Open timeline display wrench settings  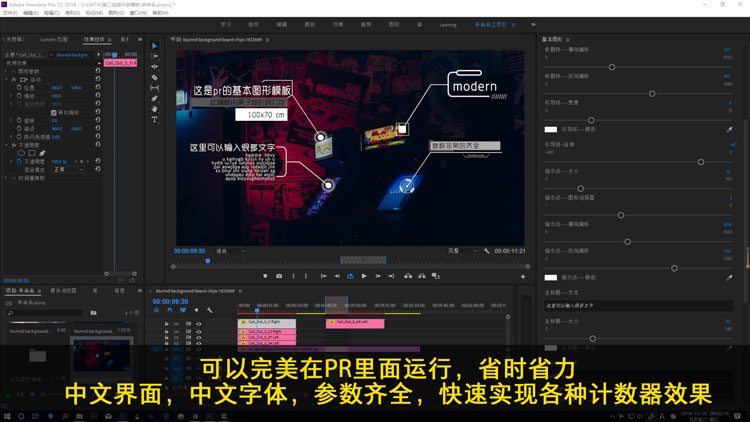(x=210, y=310)
